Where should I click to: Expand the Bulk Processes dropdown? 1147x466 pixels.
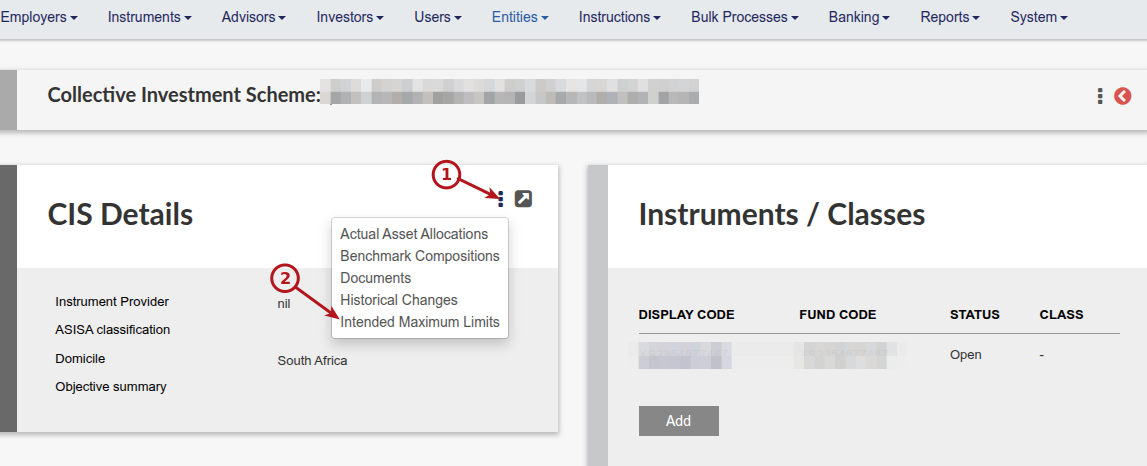click(745, 17)
